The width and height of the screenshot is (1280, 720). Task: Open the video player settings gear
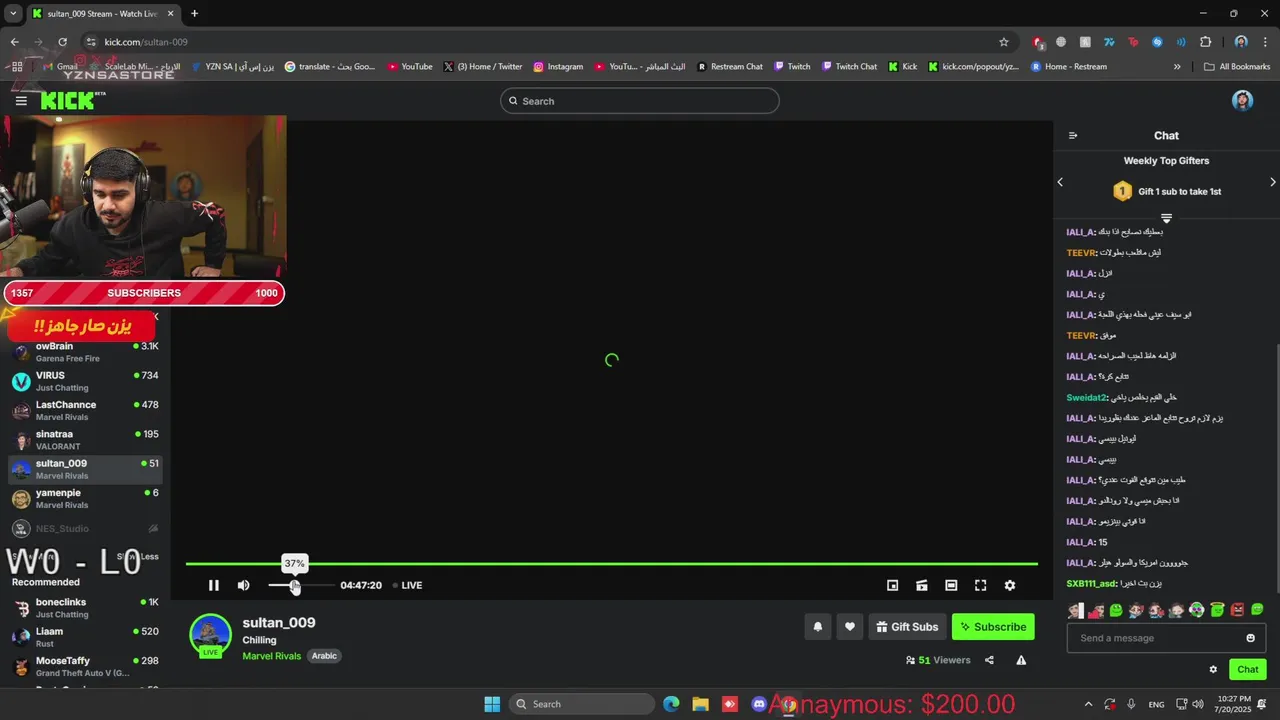click(1010, 585)
